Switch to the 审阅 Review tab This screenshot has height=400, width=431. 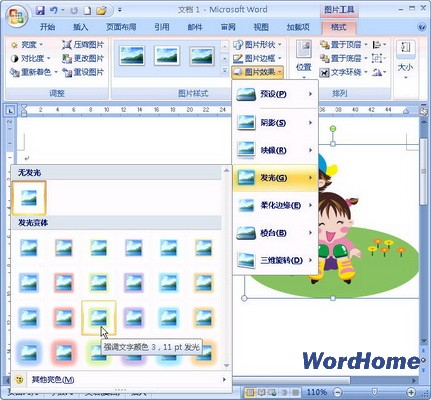coord(228,27)
